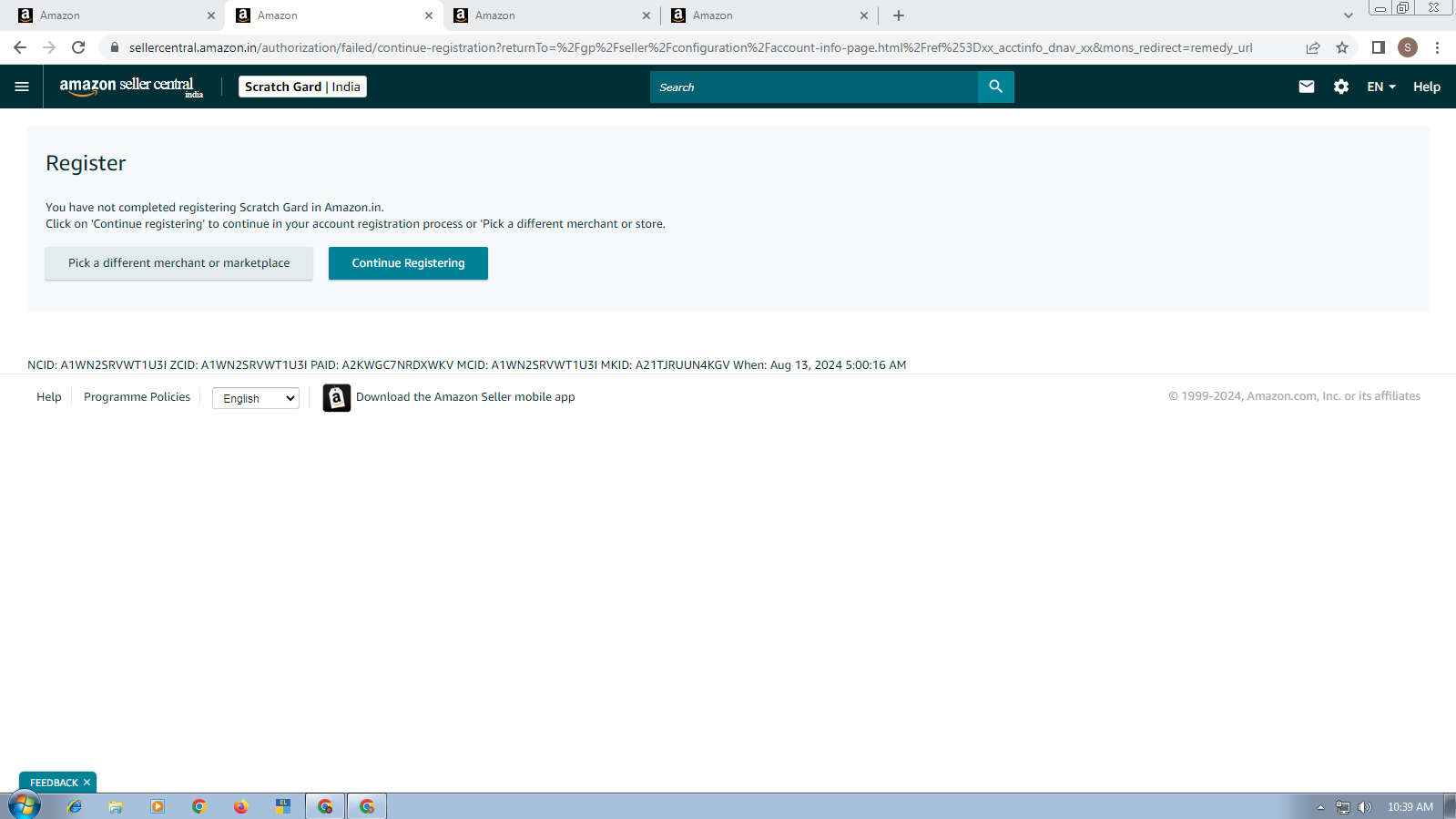The height and width of the screenshot is (819, 1456).
Task: Click the copyright 1999-2024 Amazon.com text
Action: 1294,396
